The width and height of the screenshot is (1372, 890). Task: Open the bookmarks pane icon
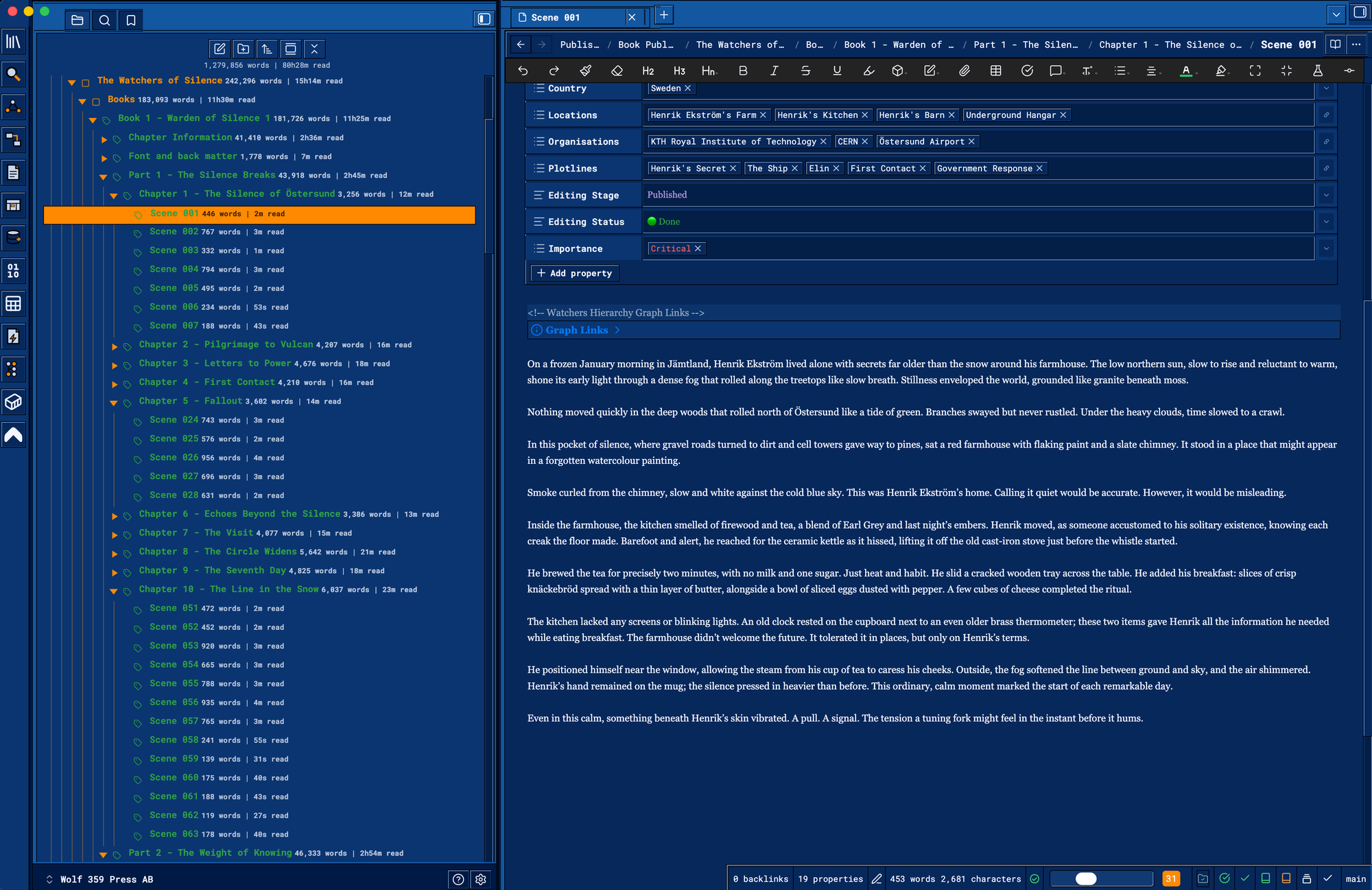[x=131, y=20]
